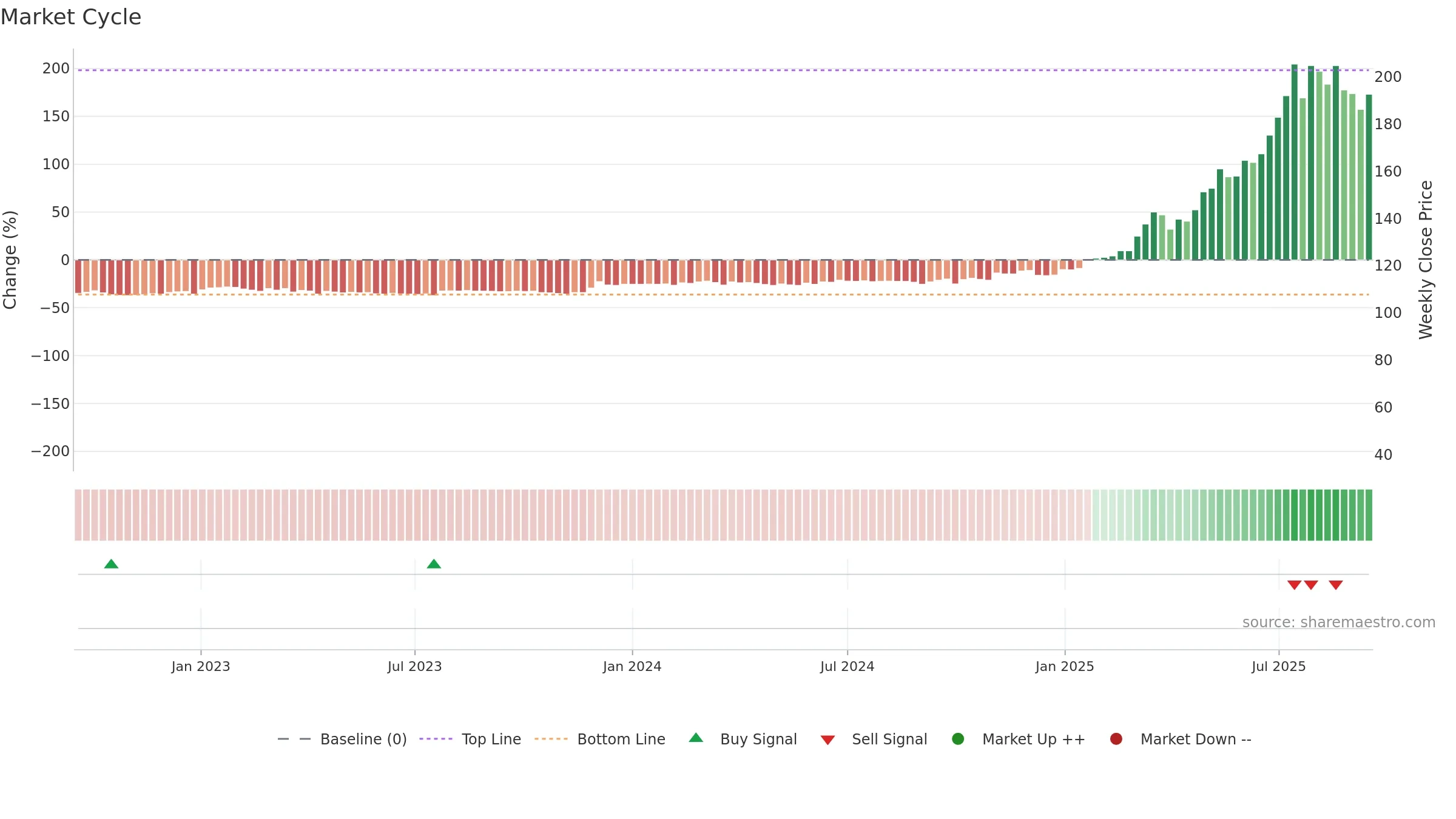This screenshot has width=1456, height=819.
Task: Click the final green cell of the heat strip
Action: coord(1369,514)
